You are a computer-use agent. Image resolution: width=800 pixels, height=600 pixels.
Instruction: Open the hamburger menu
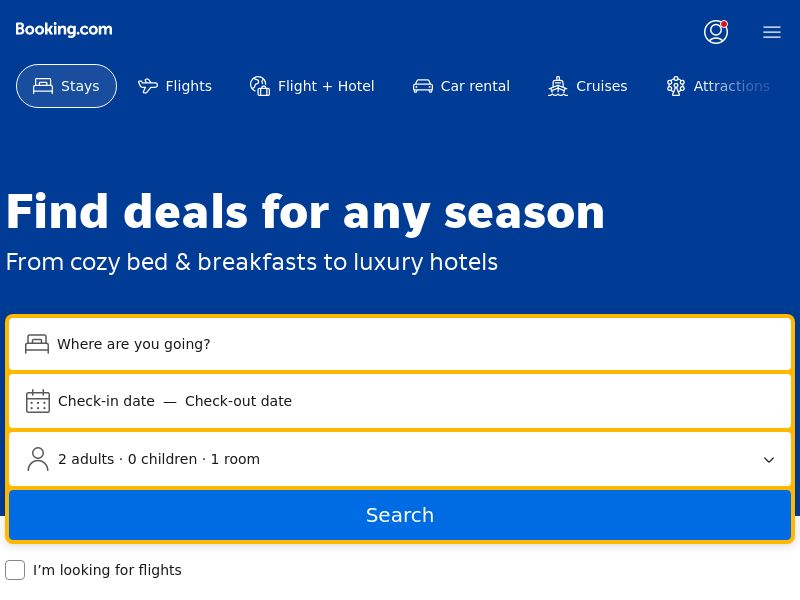[x=772, y=32]
